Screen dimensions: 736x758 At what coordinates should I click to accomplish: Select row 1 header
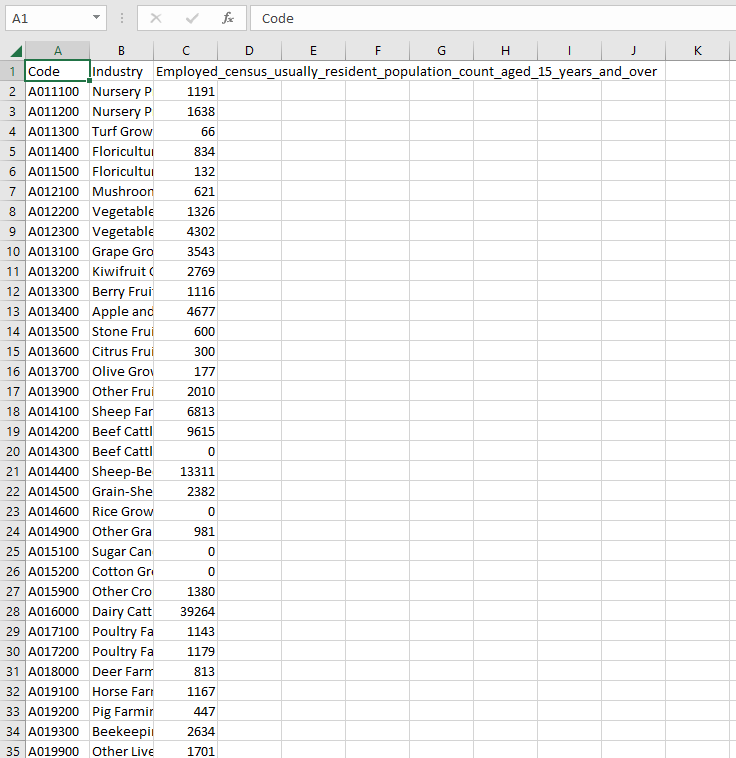click(13, 72)
